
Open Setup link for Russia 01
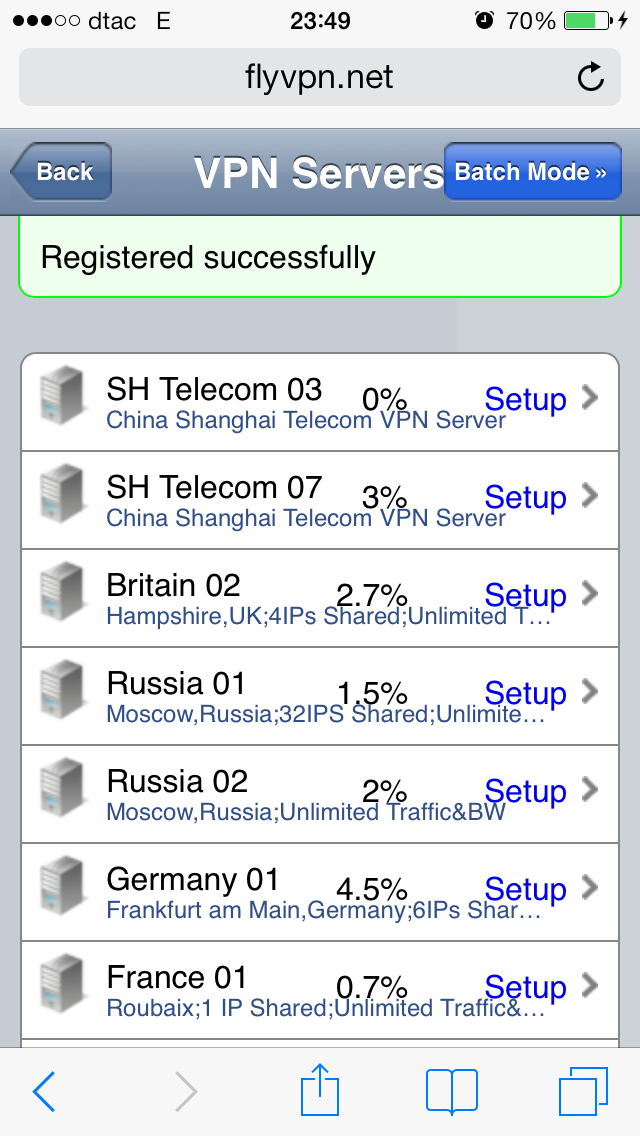(525, 693)
